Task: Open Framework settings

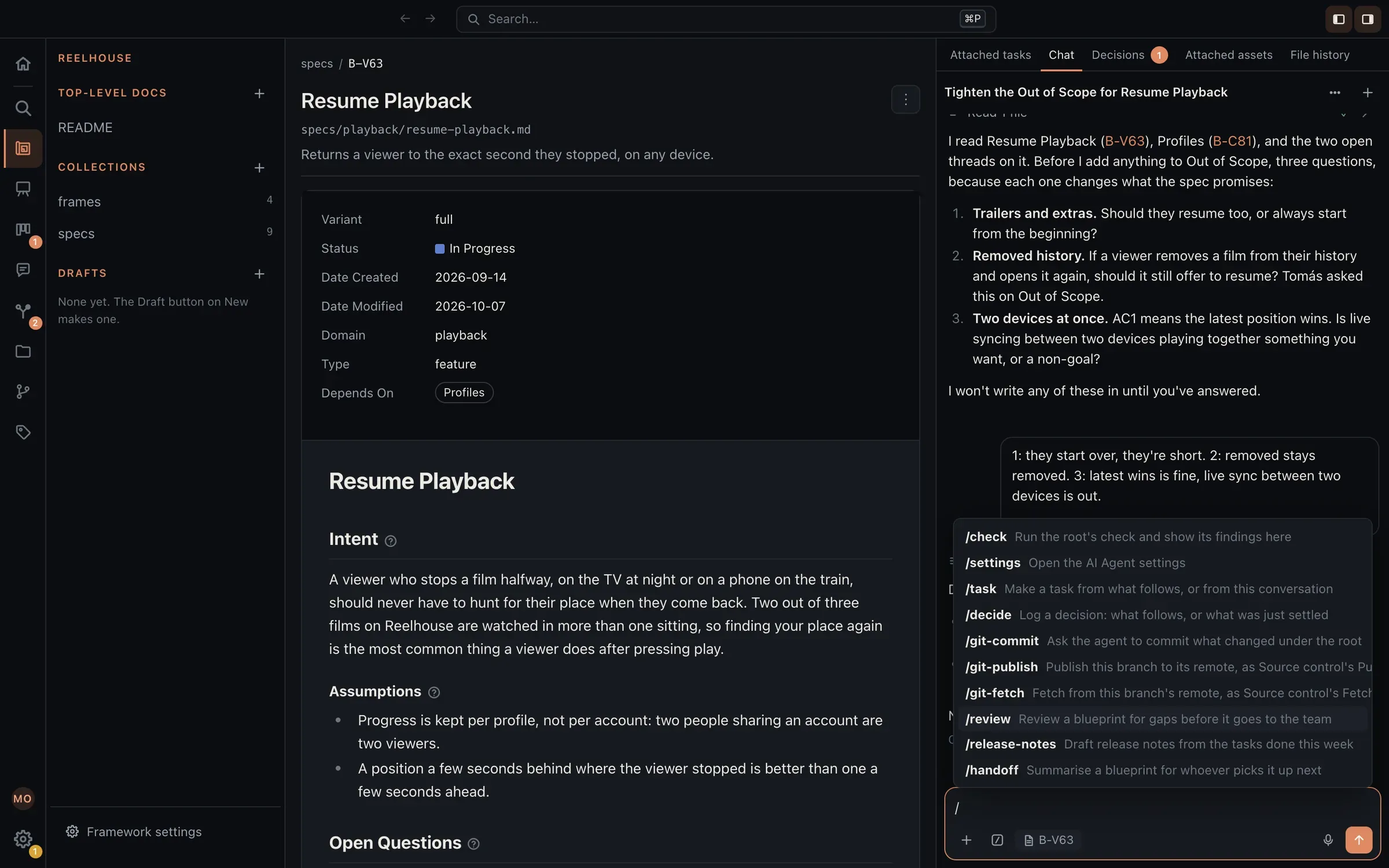Action: [134, 832]
